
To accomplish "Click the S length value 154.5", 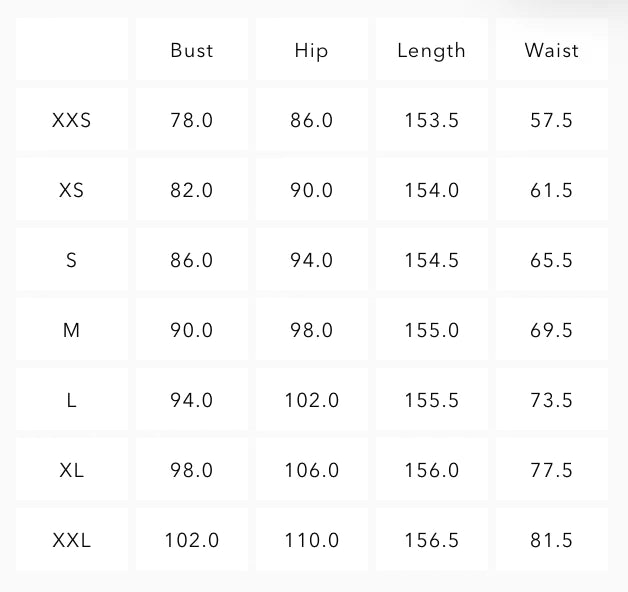I will coord(431,260).
